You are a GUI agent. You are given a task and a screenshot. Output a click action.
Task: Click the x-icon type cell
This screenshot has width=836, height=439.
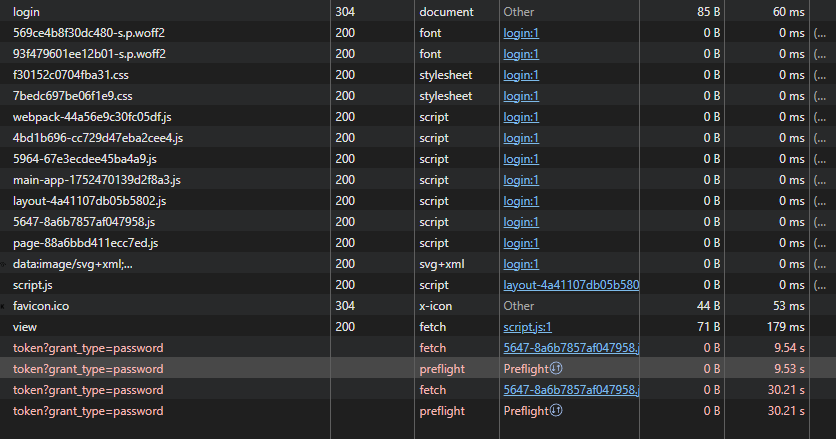(x=436, y=306)
